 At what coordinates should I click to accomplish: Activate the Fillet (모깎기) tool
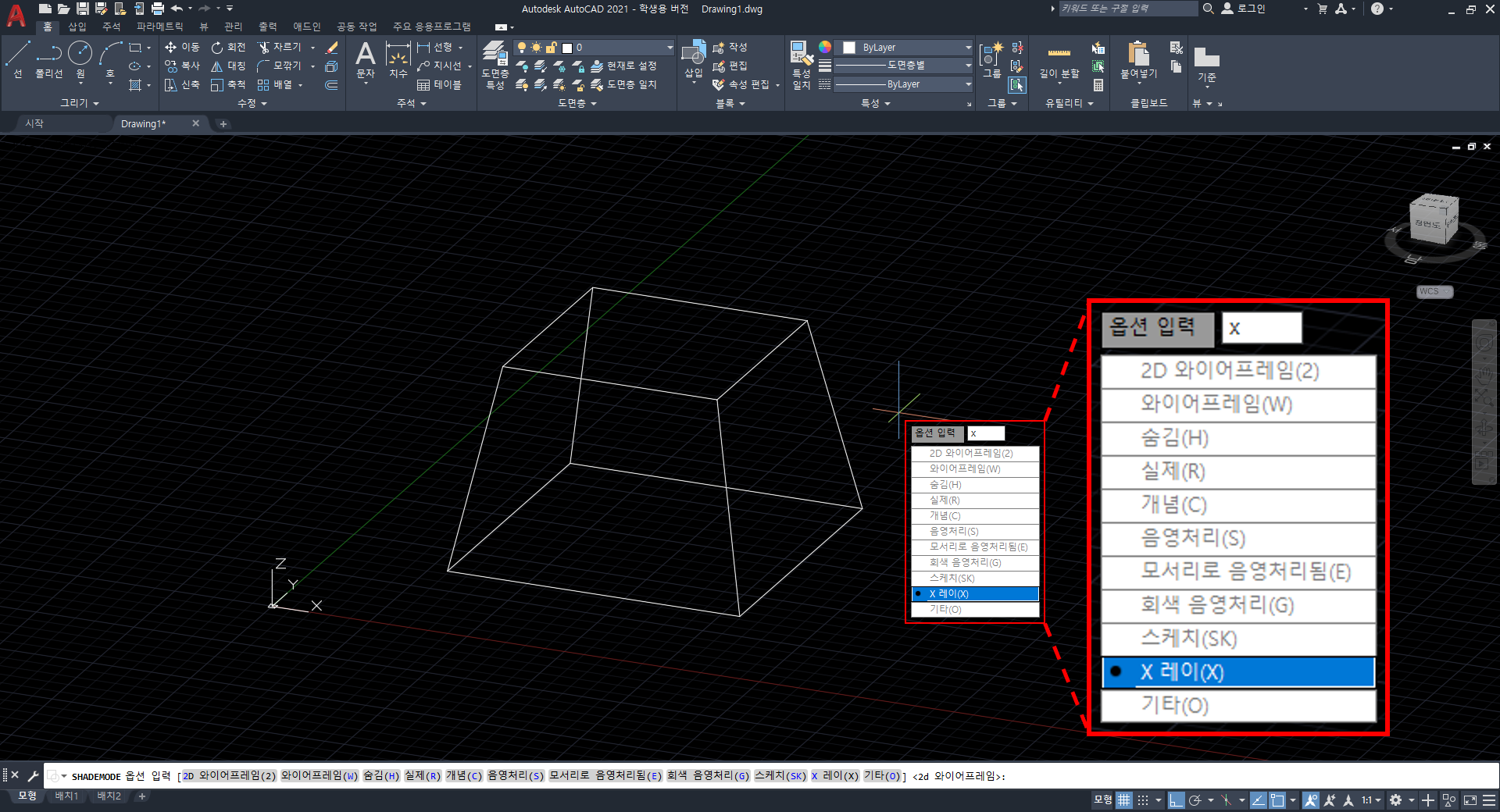point(280,66)
